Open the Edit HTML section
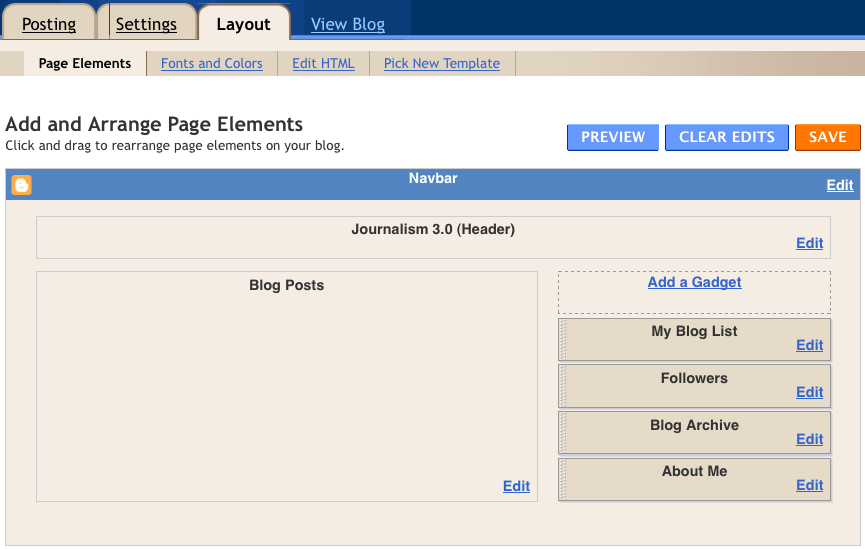Screen dimensions: 865x550 (x=323, y=63)
